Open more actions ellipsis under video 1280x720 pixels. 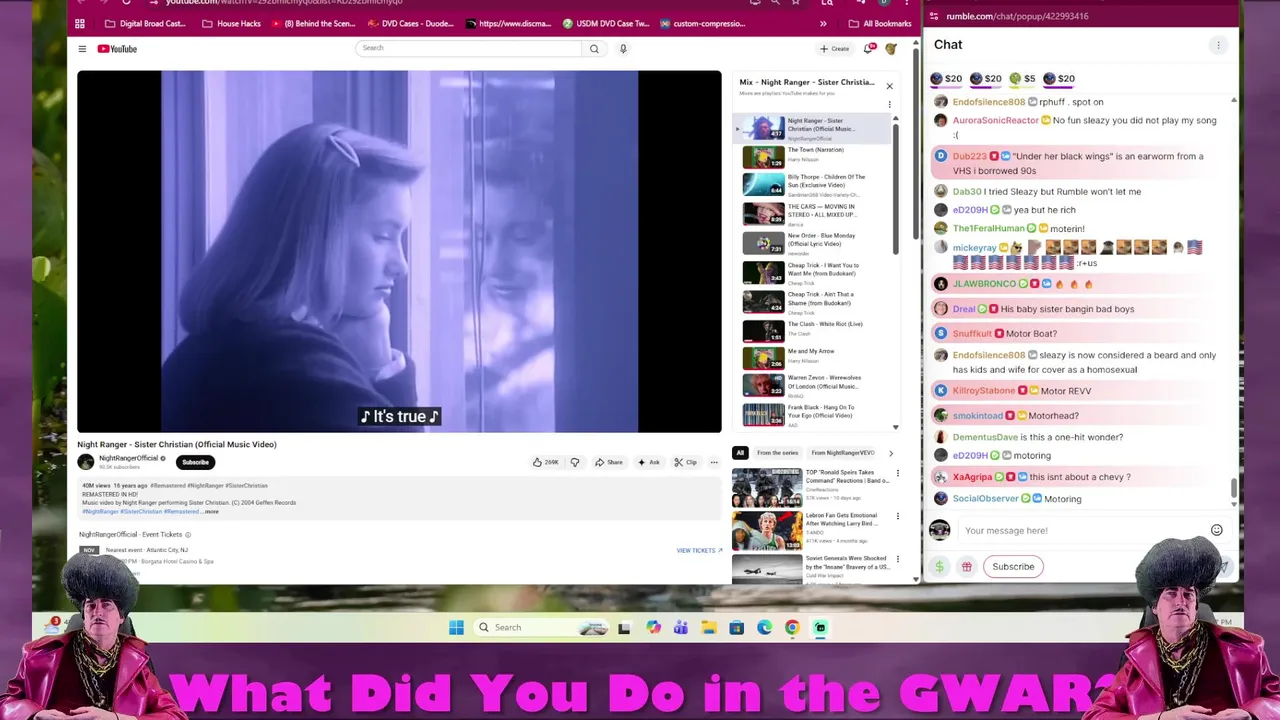coord(714,462)
